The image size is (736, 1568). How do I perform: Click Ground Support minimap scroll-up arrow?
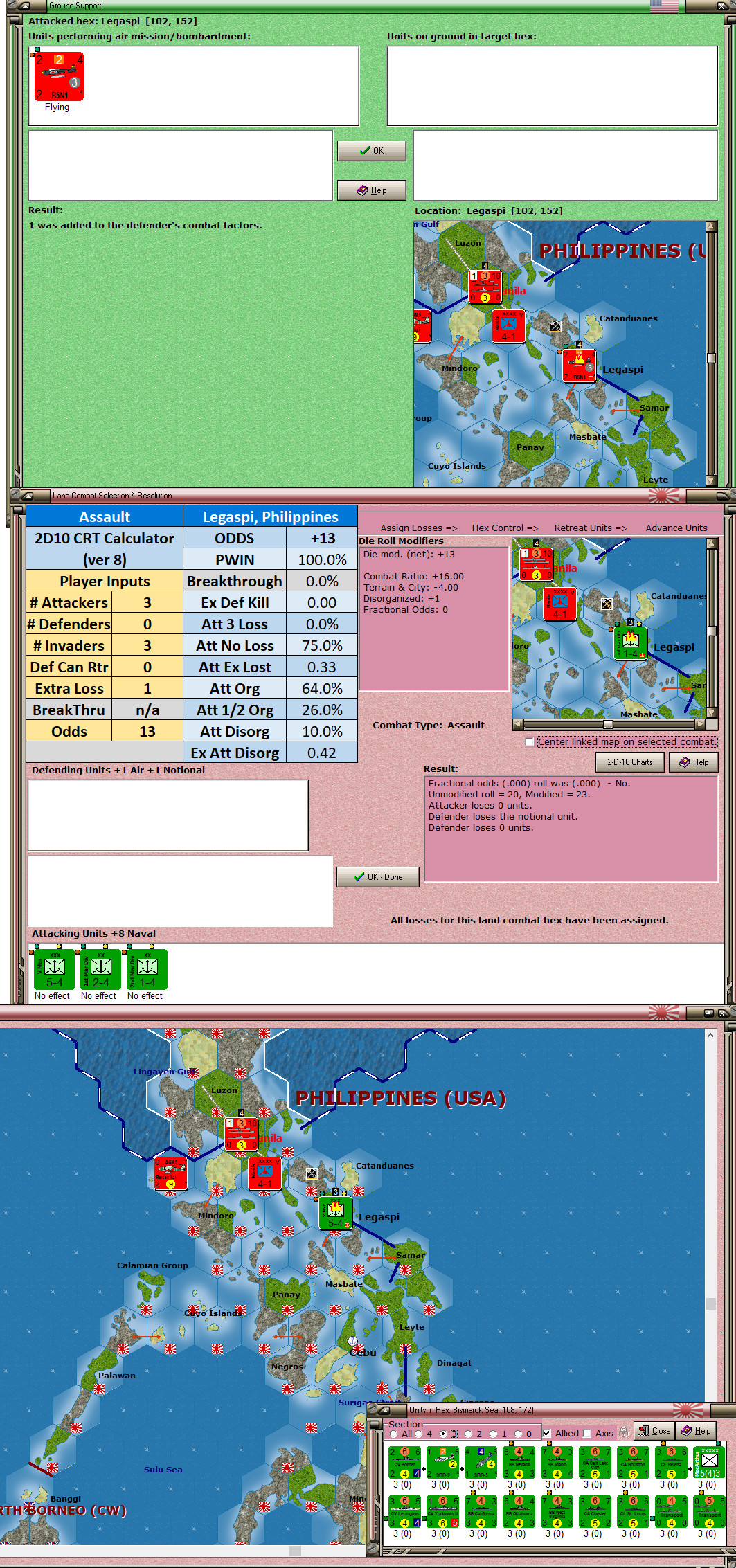(710, 226)
